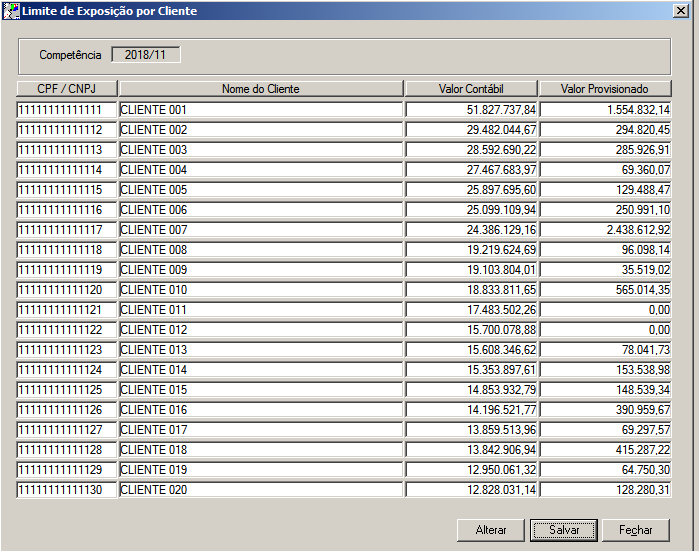This screenshot has width=699, height=551.
Task: Select the name cell CLIENTE 013
Action: click(261, 350)
